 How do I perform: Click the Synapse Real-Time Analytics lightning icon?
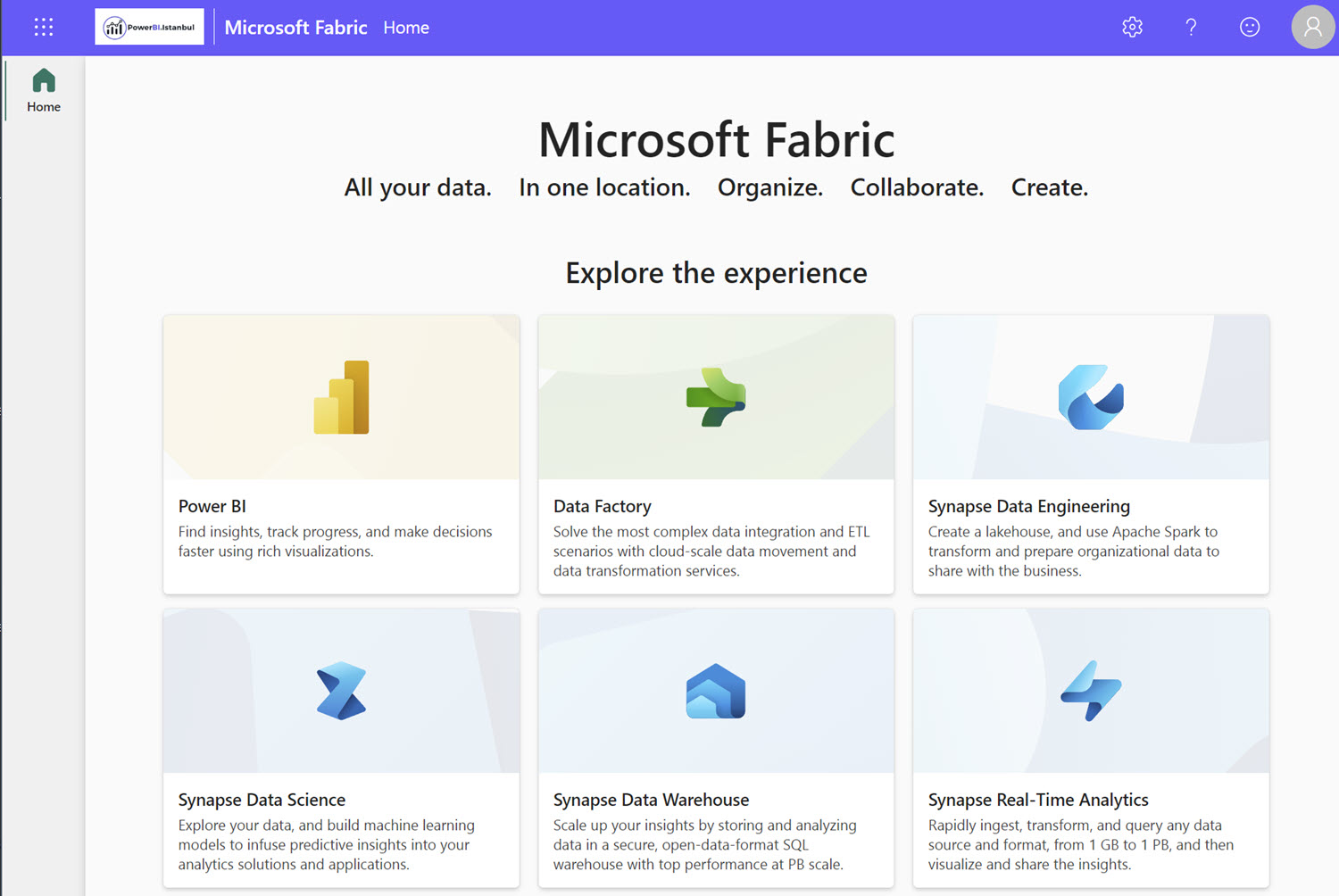pyautogui.click(x=1090, y=690)
